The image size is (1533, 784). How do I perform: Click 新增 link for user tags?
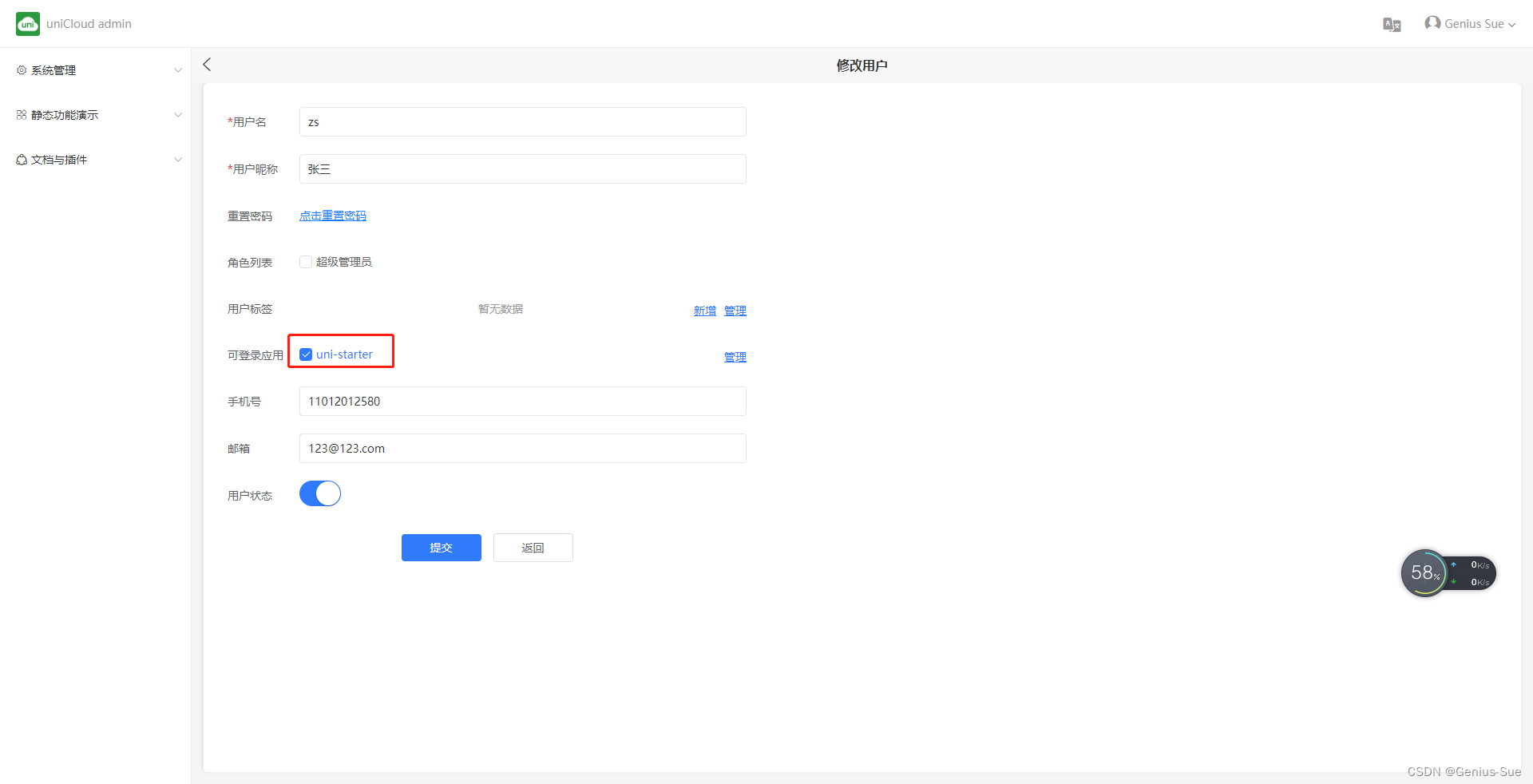pyautogui.click(x=705, y=311)
